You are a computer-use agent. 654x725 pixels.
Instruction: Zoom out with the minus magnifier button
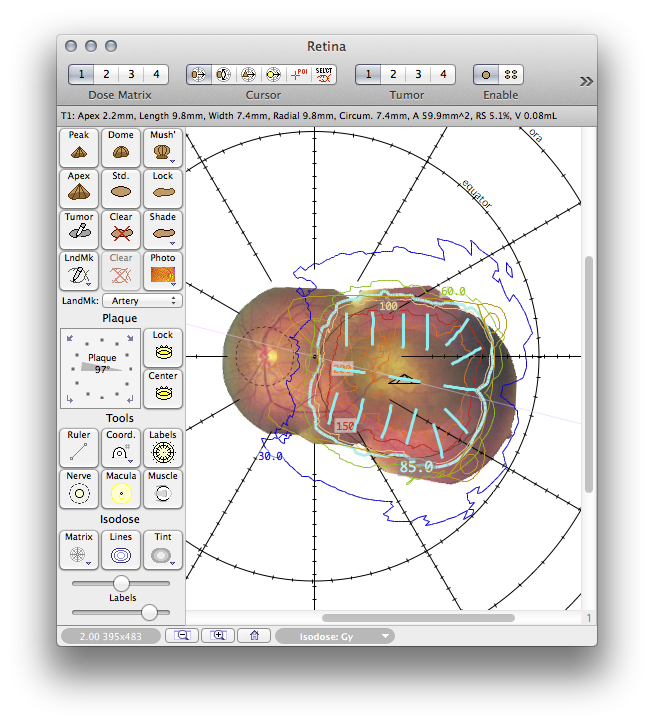(x=182, y=636)
